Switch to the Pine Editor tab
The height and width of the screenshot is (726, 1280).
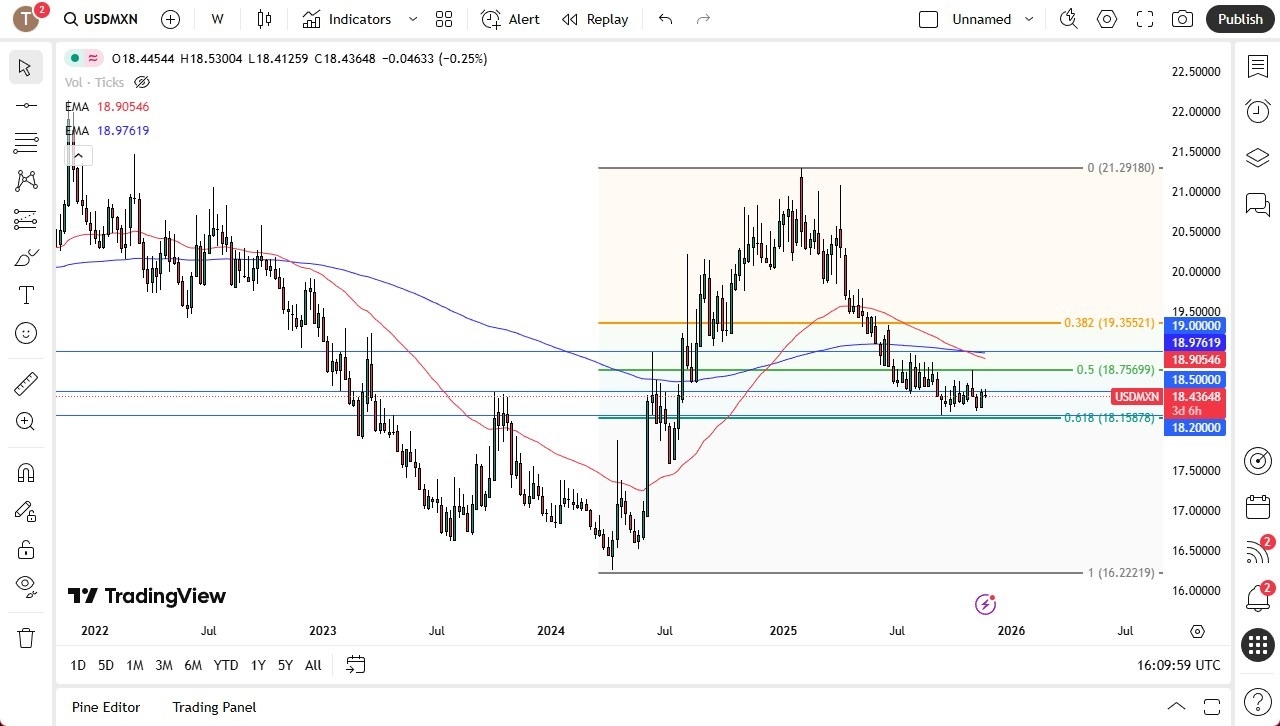[105, 707]
